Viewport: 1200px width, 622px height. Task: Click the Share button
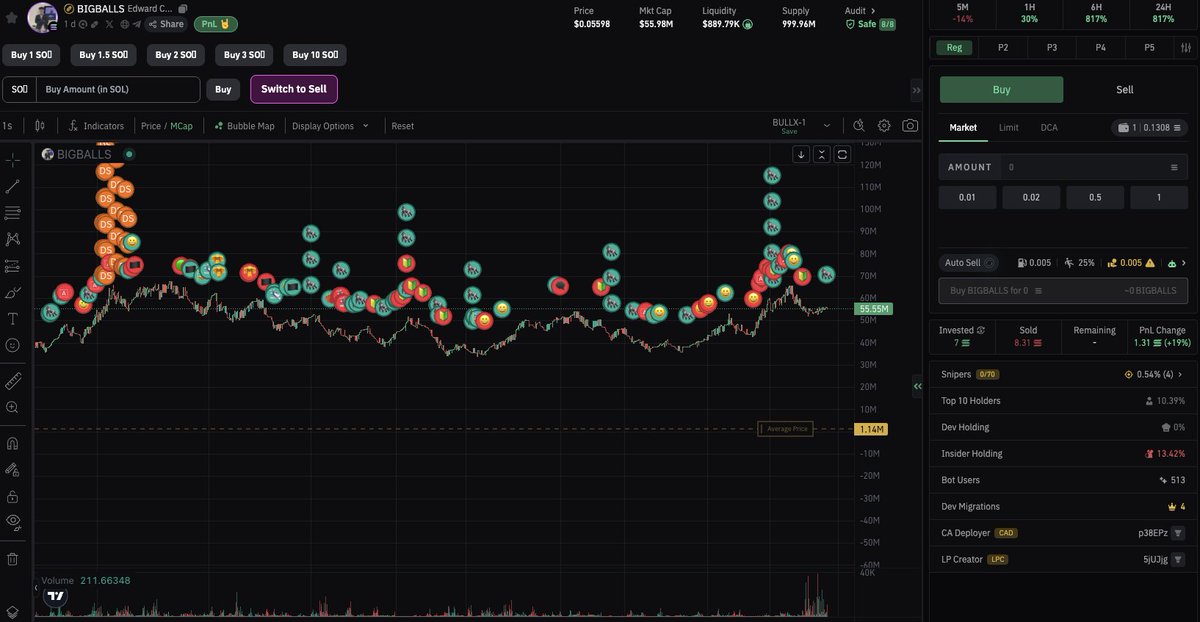coord(166,24)
